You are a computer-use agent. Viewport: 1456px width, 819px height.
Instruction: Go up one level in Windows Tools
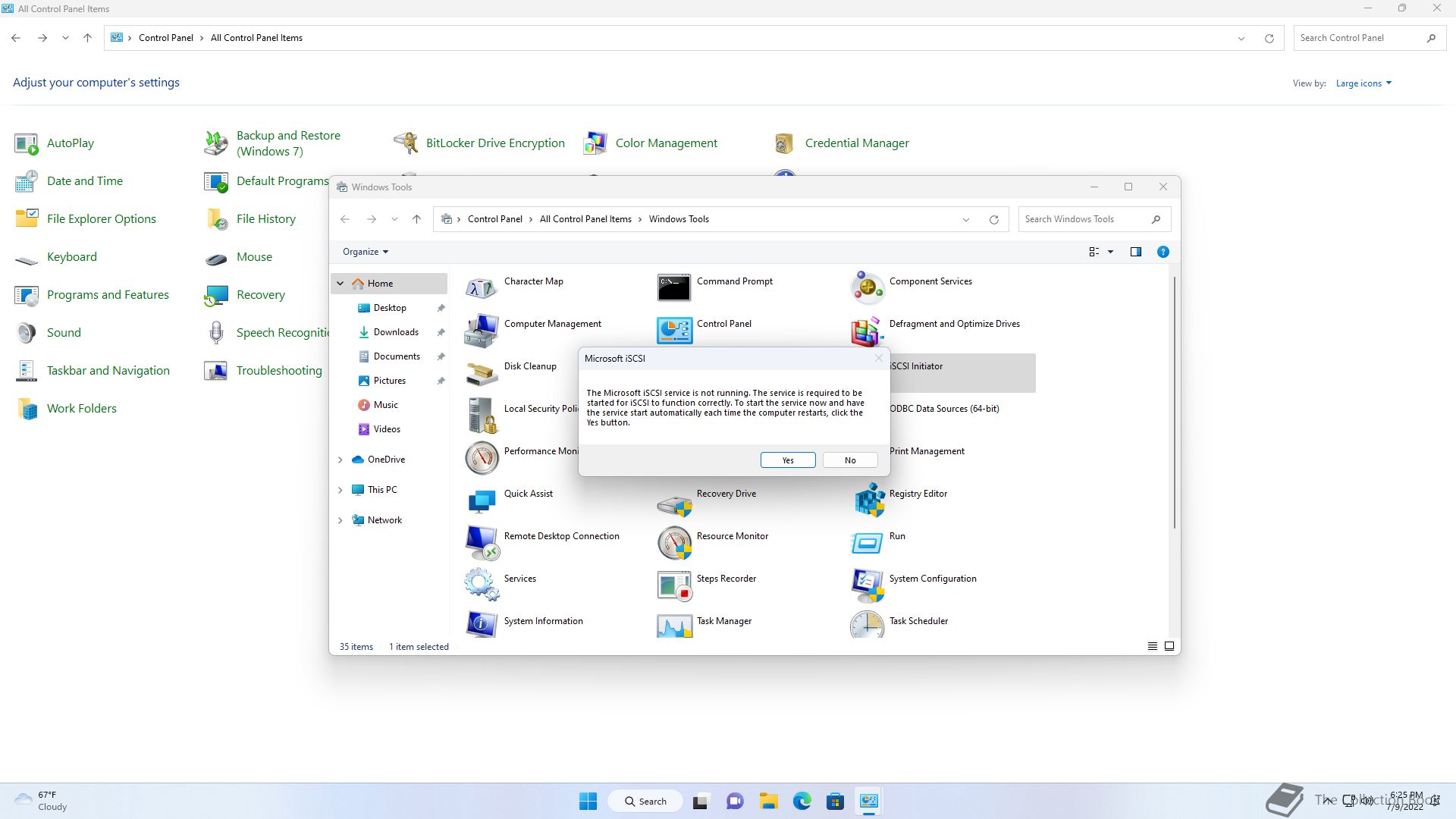[x=416, y=219]
